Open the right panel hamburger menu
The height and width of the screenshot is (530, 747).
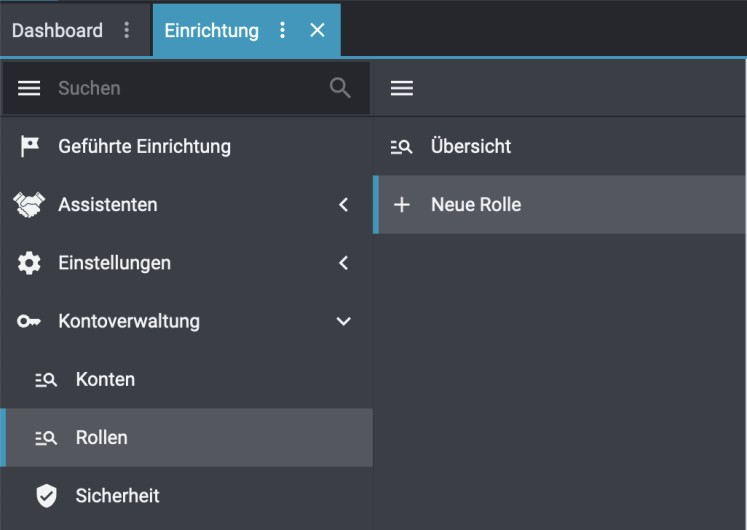[x=402, y=88]
